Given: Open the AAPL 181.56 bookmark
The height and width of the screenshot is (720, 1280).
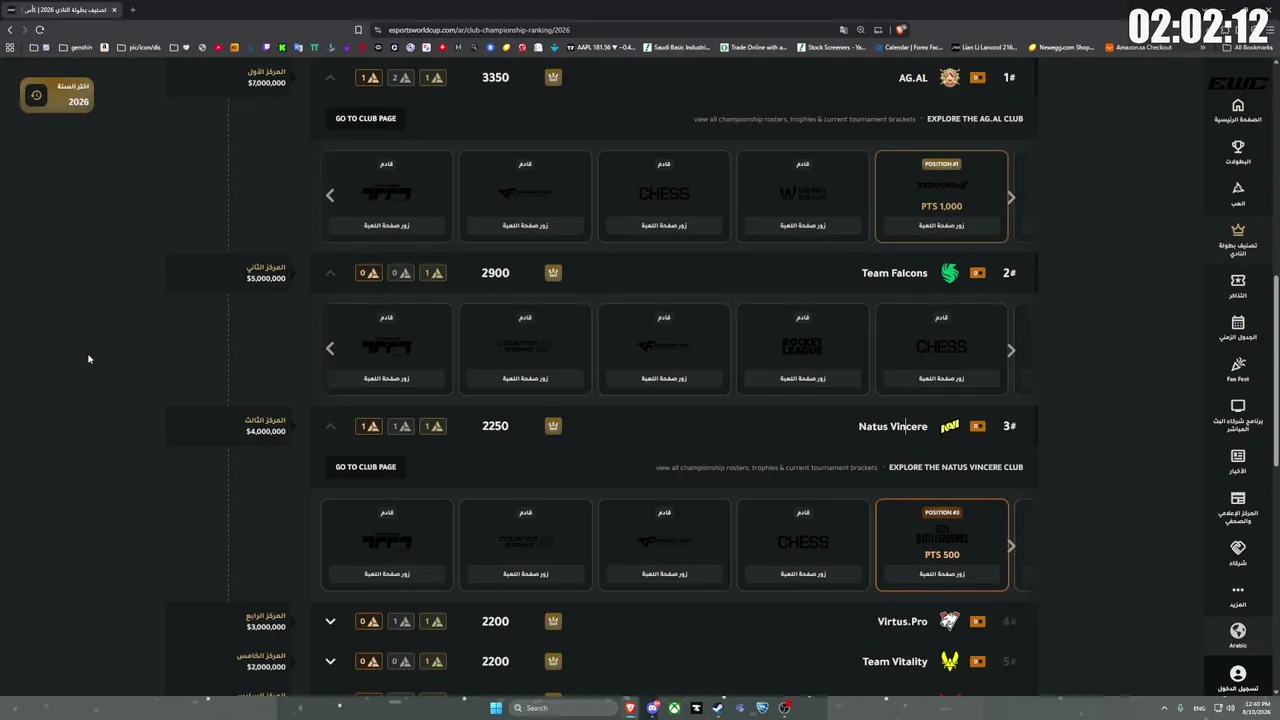Looking at the screenshot, I should click(601, 47).
